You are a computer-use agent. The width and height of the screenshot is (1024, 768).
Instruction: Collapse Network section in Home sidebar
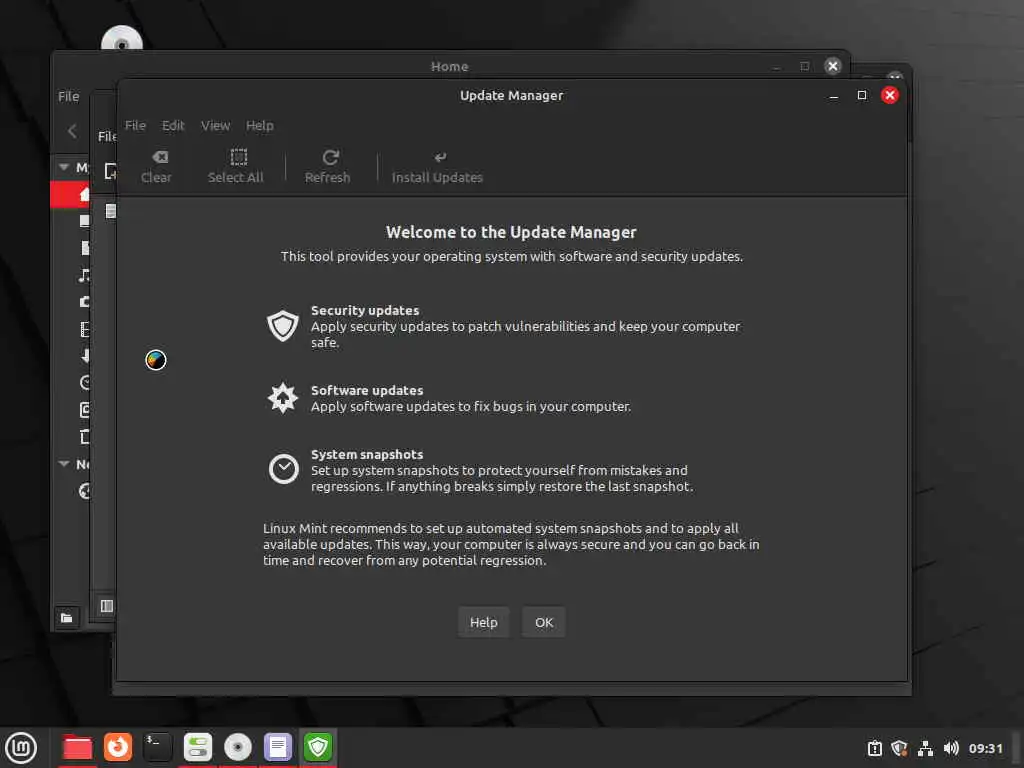pyautogui.click(x=64, y=464)
